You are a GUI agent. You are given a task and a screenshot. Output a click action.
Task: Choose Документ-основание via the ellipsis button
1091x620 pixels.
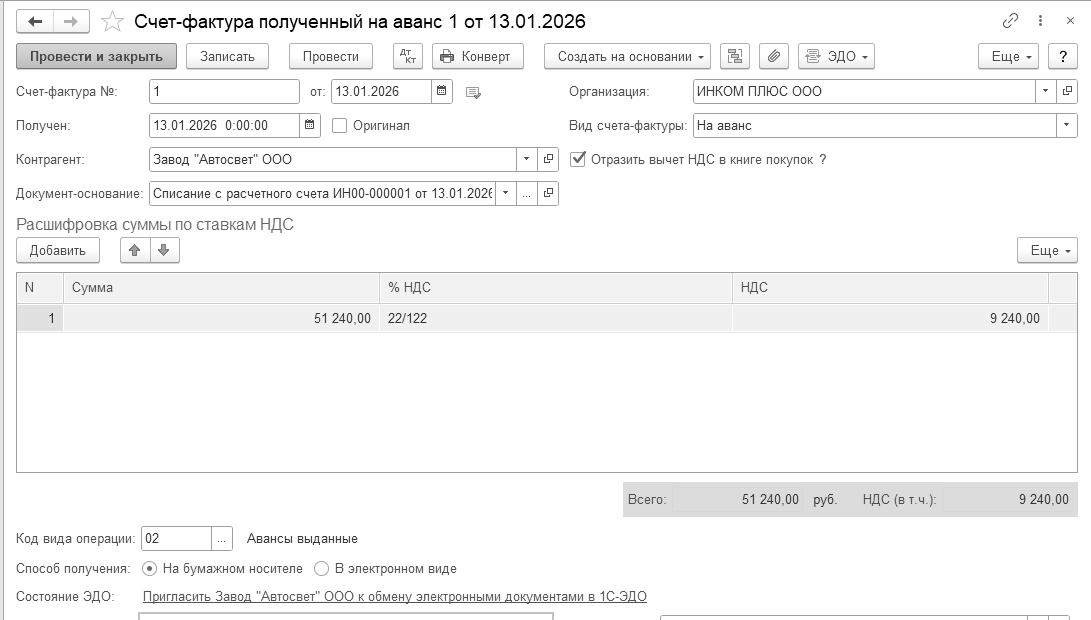coord(527,193)
